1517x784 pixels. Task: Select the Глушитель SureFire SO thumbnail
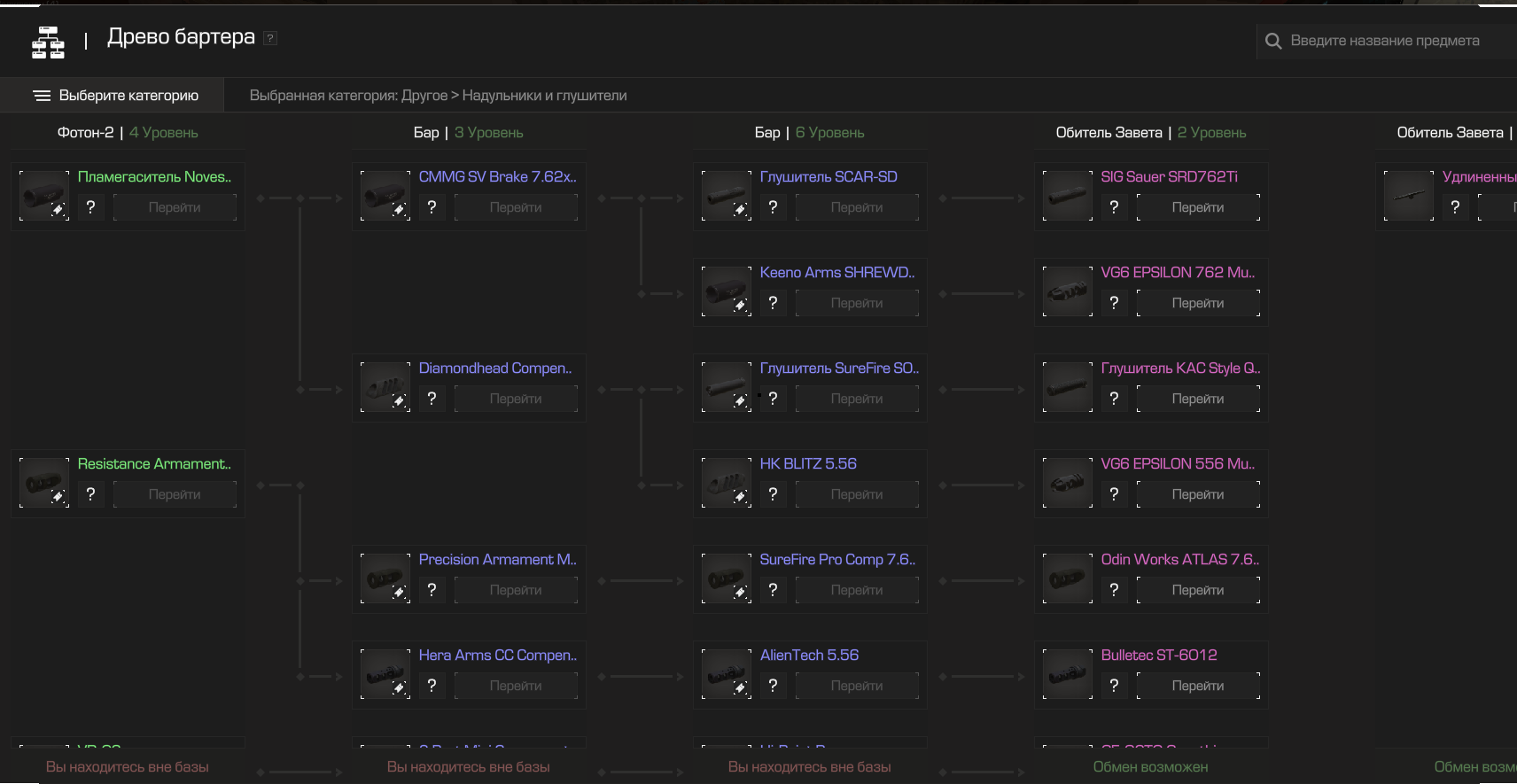pos(727,387)
